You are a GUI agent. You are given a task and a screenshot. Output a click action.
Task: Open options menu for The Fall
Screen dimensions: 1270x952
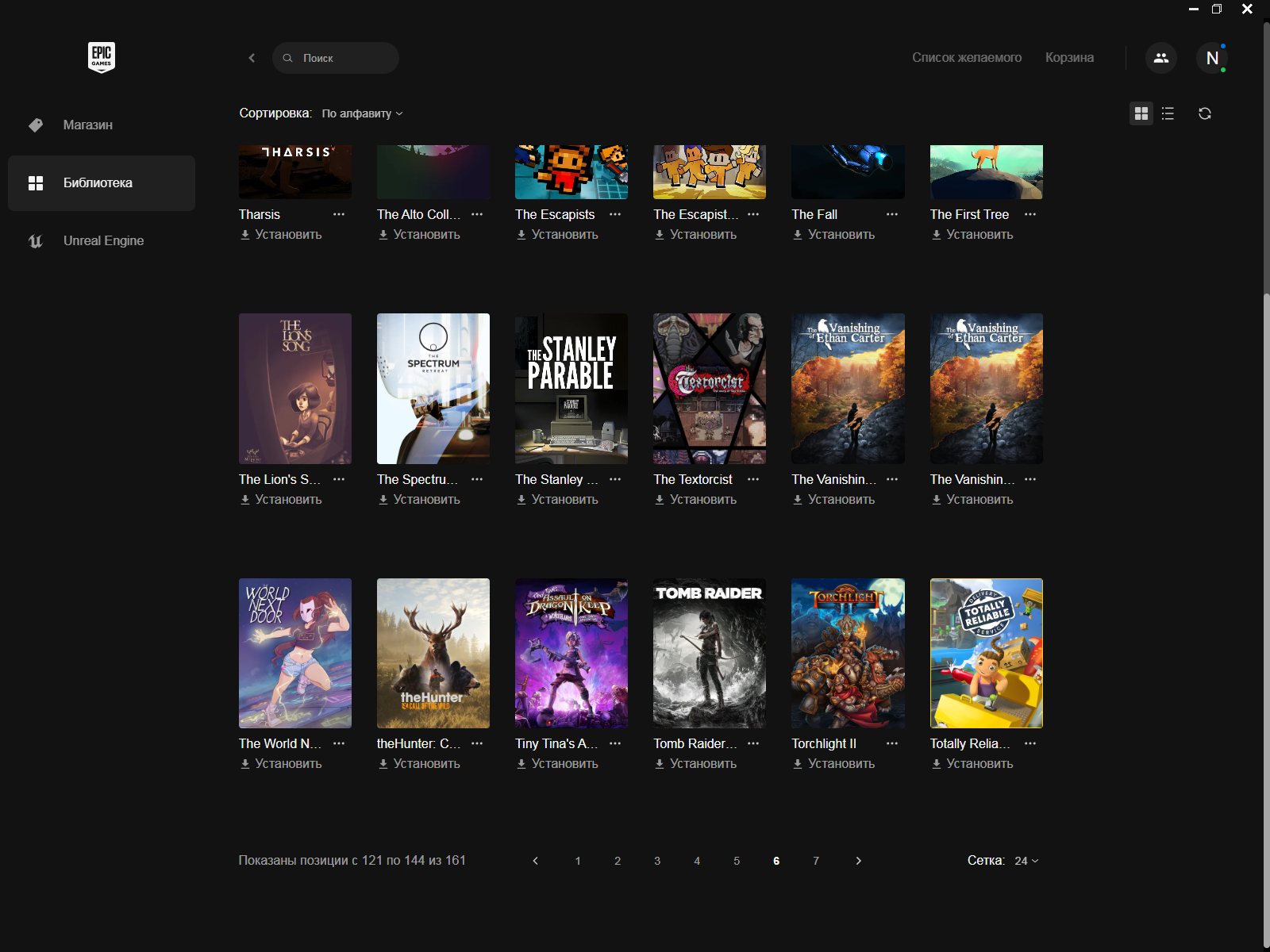[892, 214]
